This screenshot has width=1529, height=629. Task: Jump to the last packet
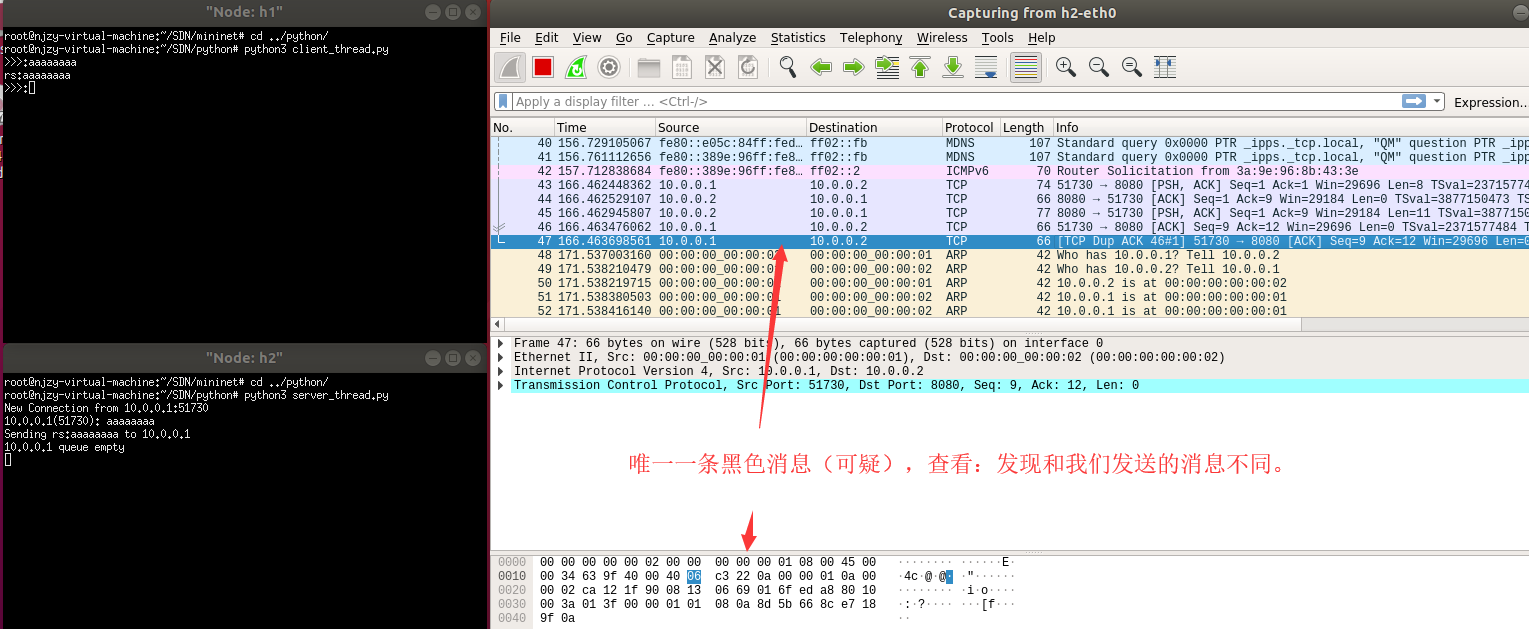tap(953, 67)
